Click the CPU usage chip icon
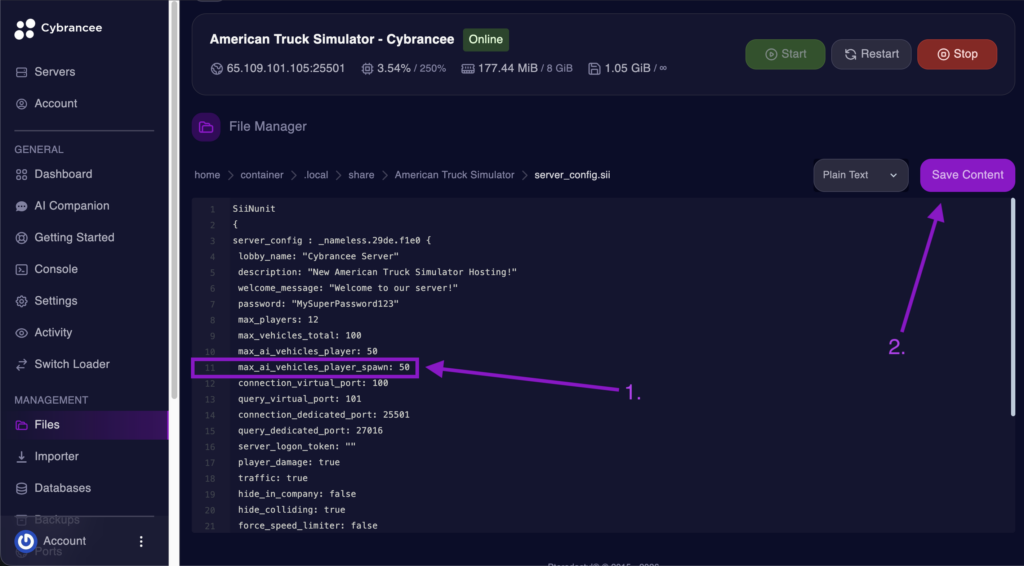 [368, 69]
